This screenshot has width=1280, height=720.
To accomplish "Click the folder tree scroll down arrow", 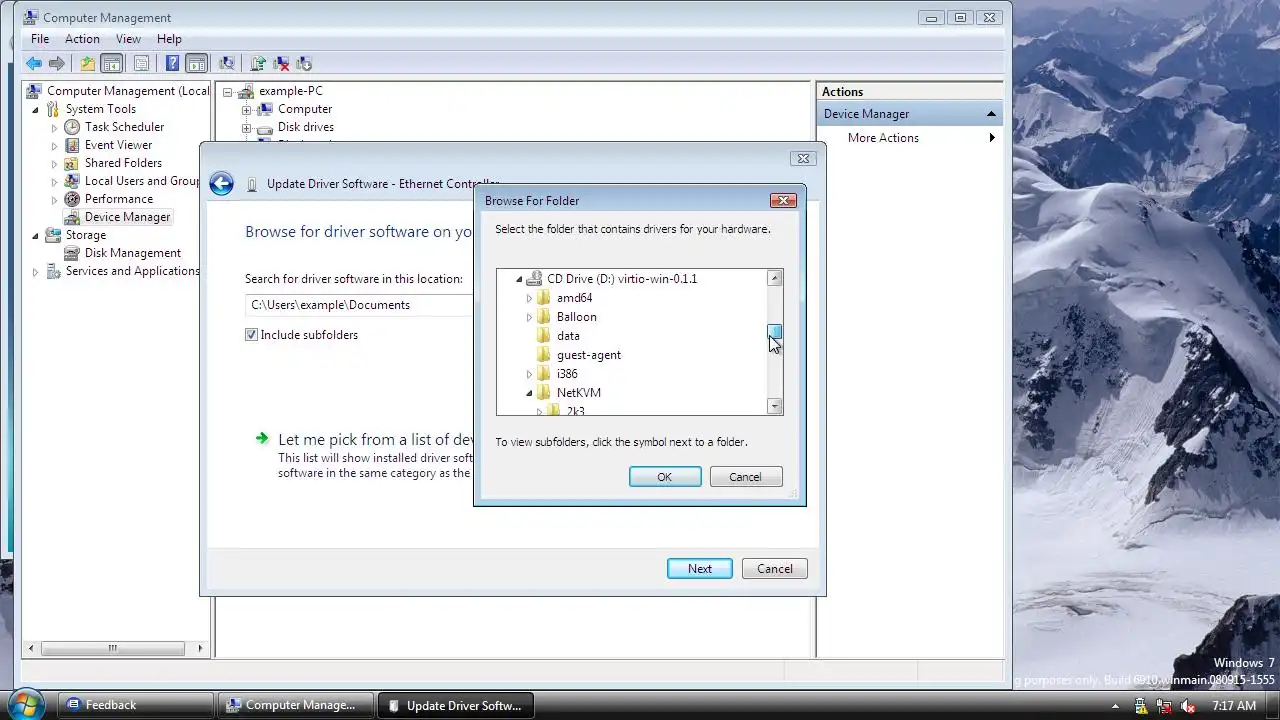I will click(x=775, y=406).
